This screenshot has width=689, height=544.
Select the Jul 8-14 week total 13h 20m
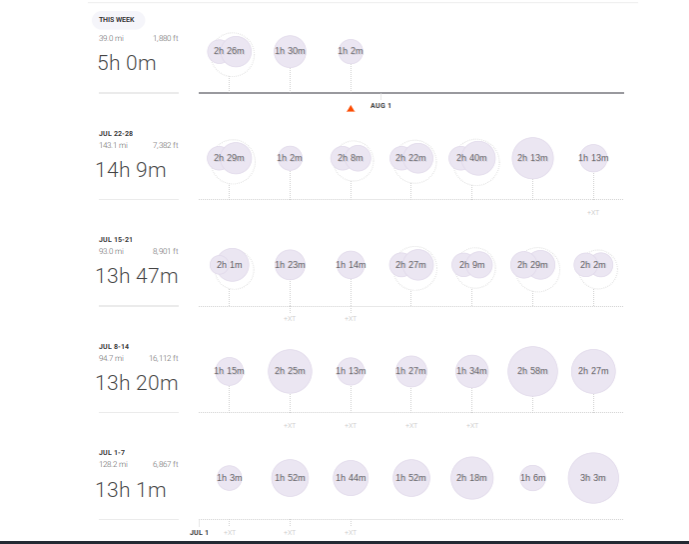coord(137,383)
